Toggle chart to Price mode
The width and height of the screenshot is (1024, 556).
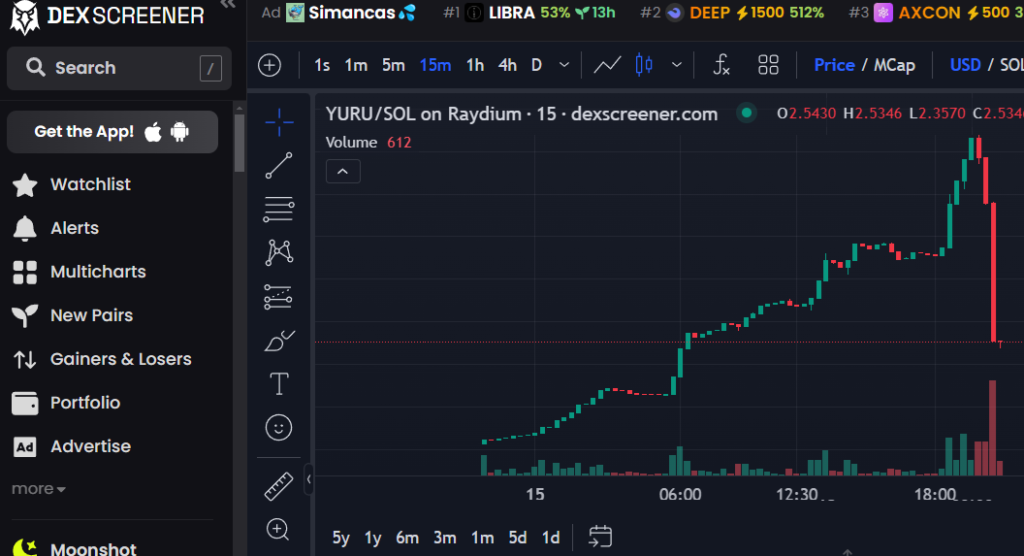point(834,65)
